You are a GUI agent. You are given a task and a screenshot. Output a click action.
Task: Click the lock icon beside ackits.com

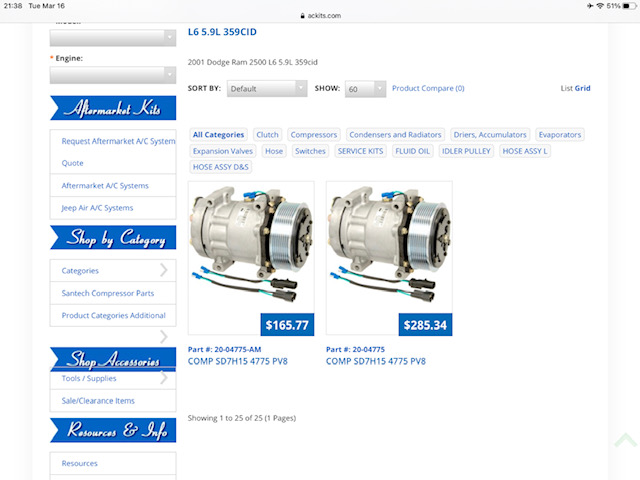(301, 16)
